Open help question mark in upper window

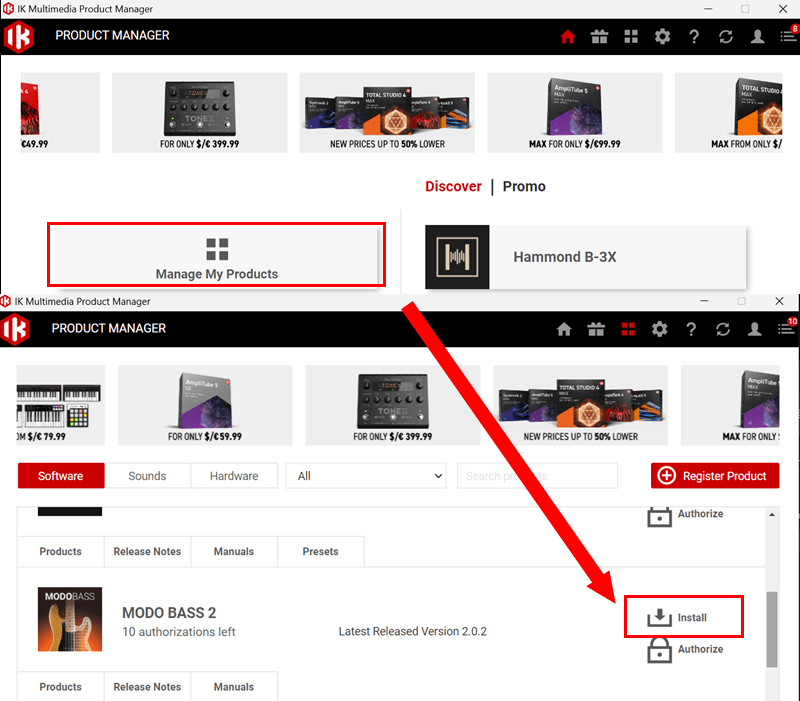click(x=694, y=37)
